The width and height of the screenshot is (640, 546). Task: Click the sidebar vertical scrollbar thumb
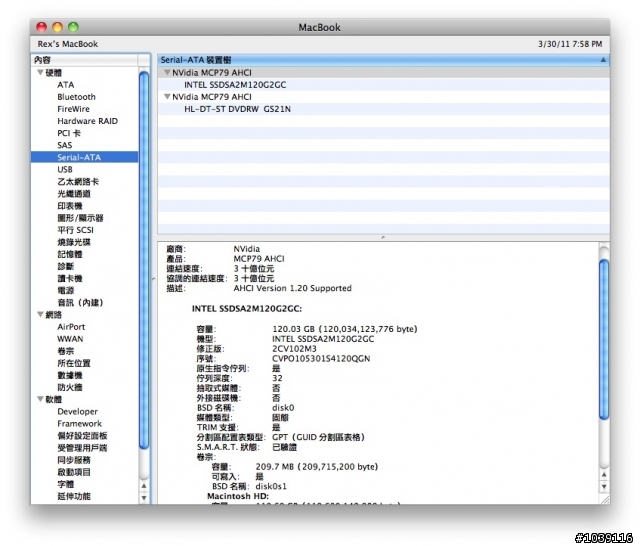tap(144, 260)
